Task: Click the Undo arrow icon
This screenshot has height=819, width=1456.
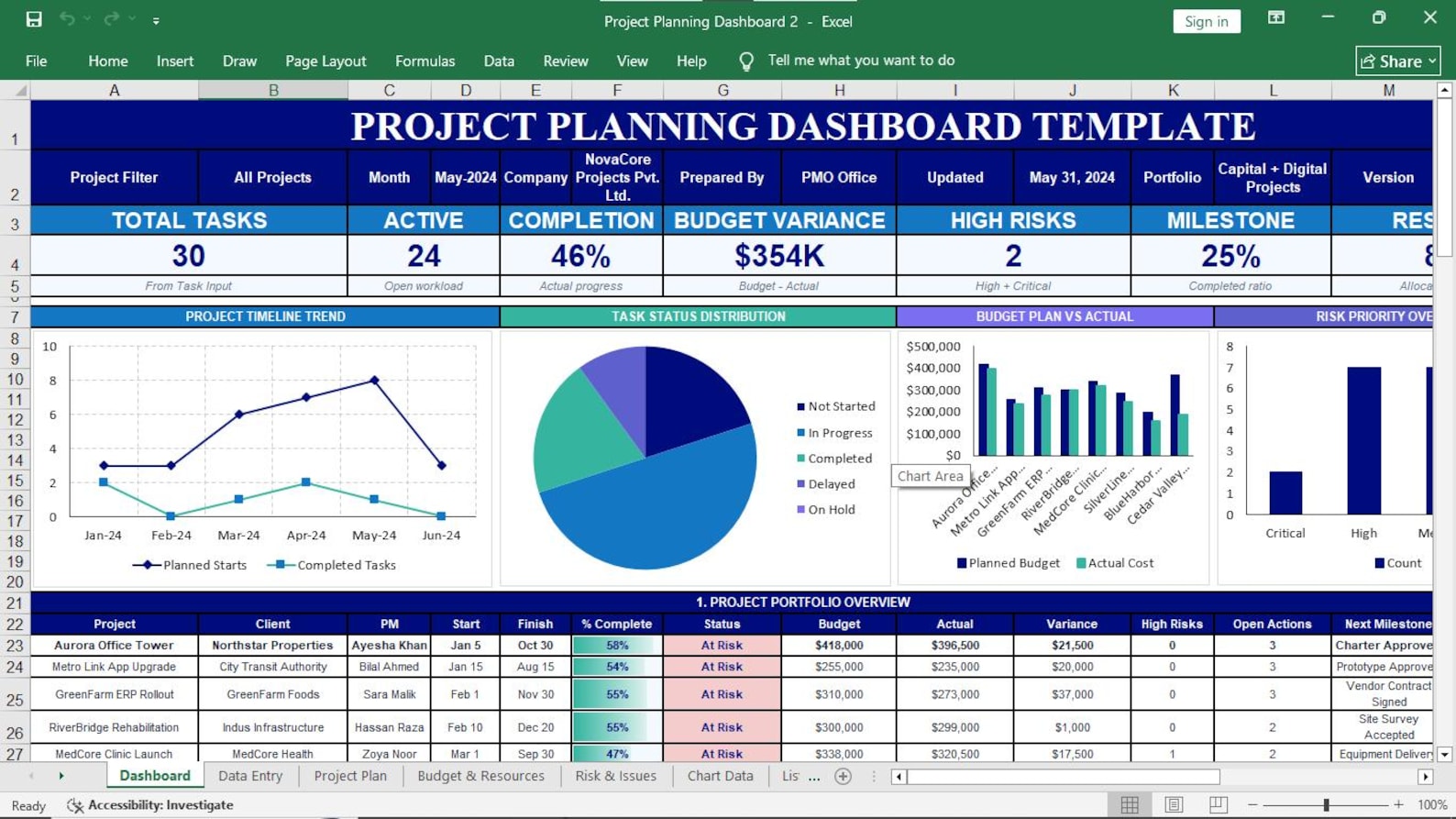Action: (67, 19)
